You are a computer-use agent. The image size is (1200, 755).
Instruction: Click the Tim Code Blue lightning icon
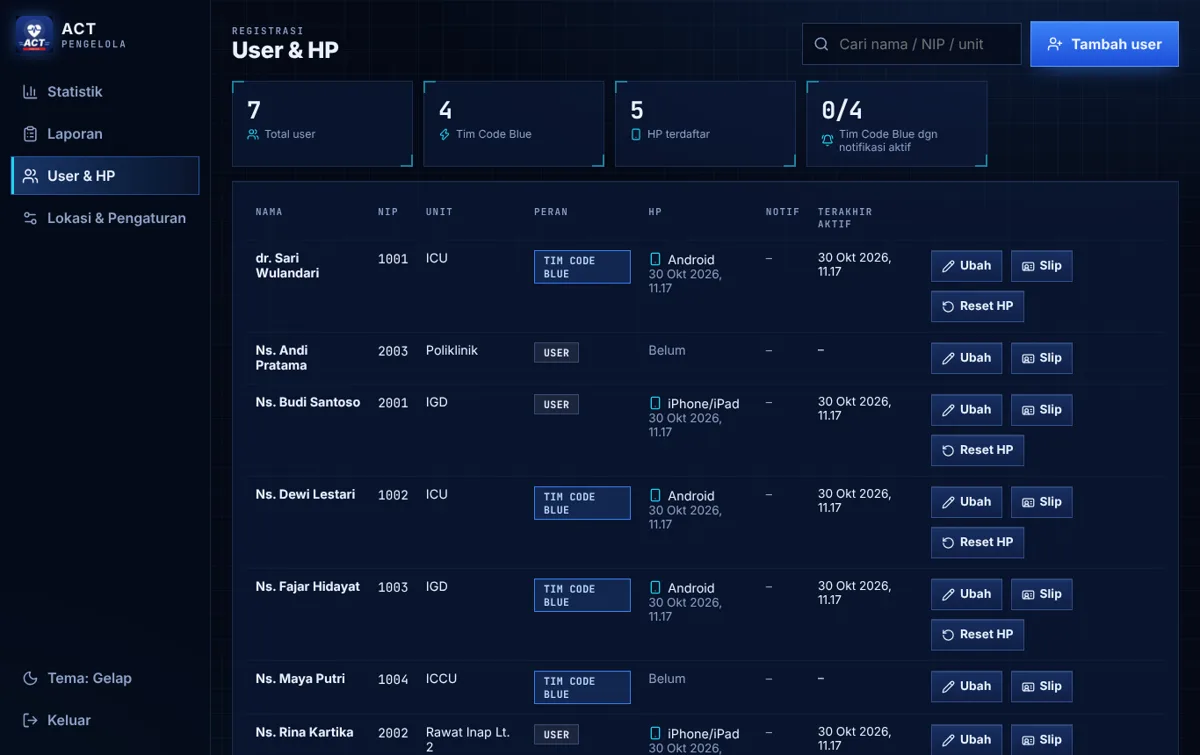pos(444,134)
